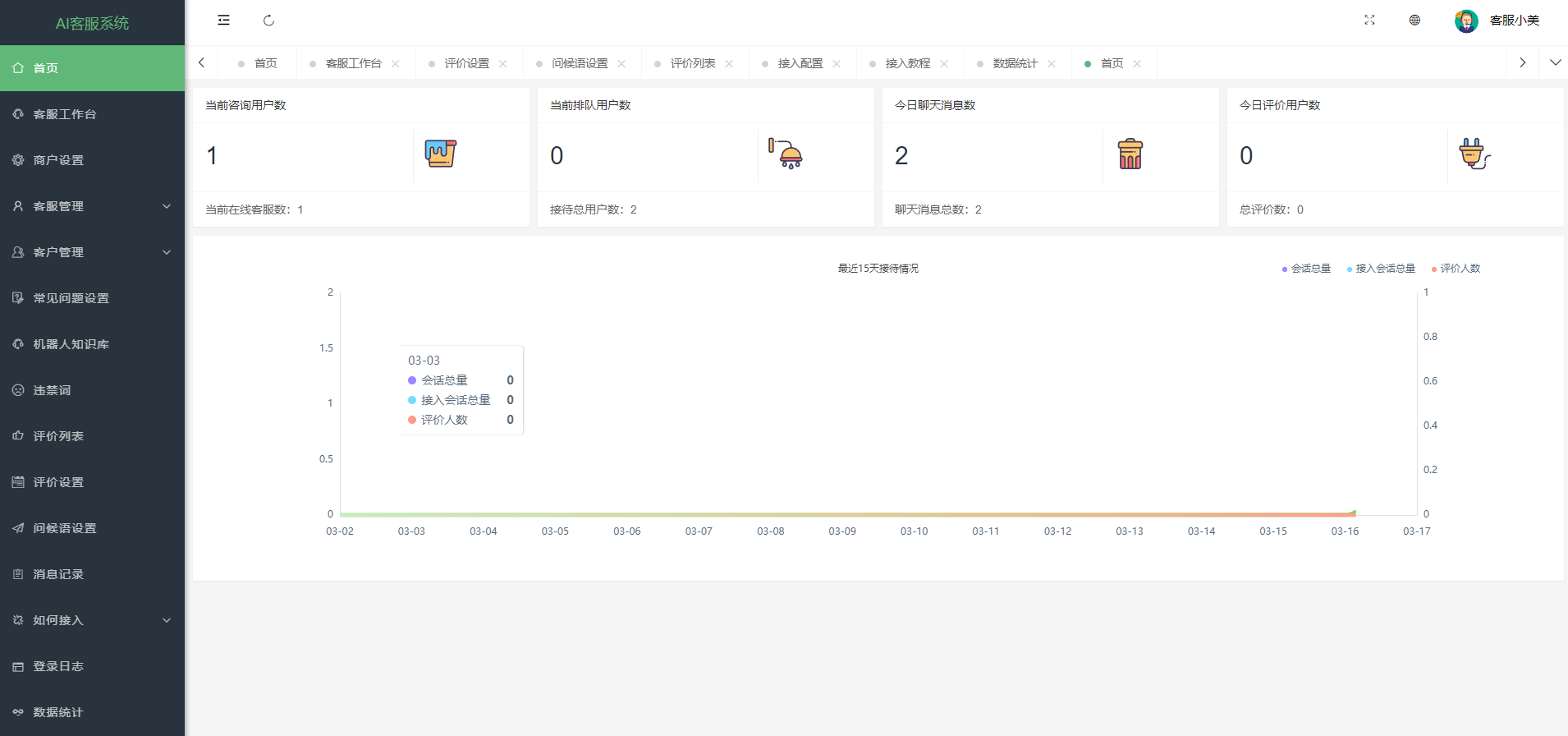This screenshot has width=1568, height=736.
Task: Click the 03-16 date label on chart axis
Action: point(1345,531)
